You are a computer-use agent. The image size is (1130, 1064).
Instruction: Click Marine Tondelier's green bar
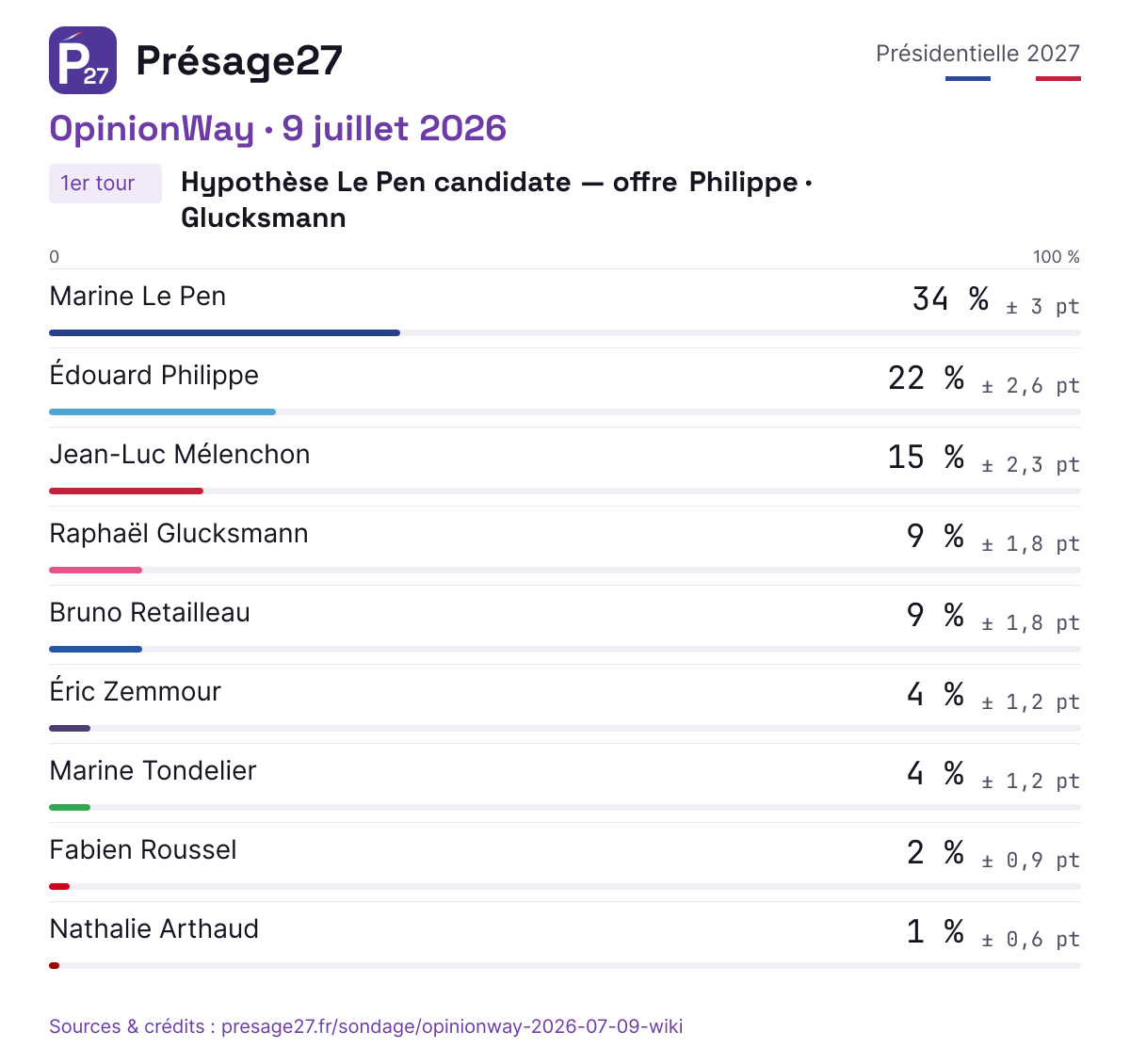tap(70, 807)
